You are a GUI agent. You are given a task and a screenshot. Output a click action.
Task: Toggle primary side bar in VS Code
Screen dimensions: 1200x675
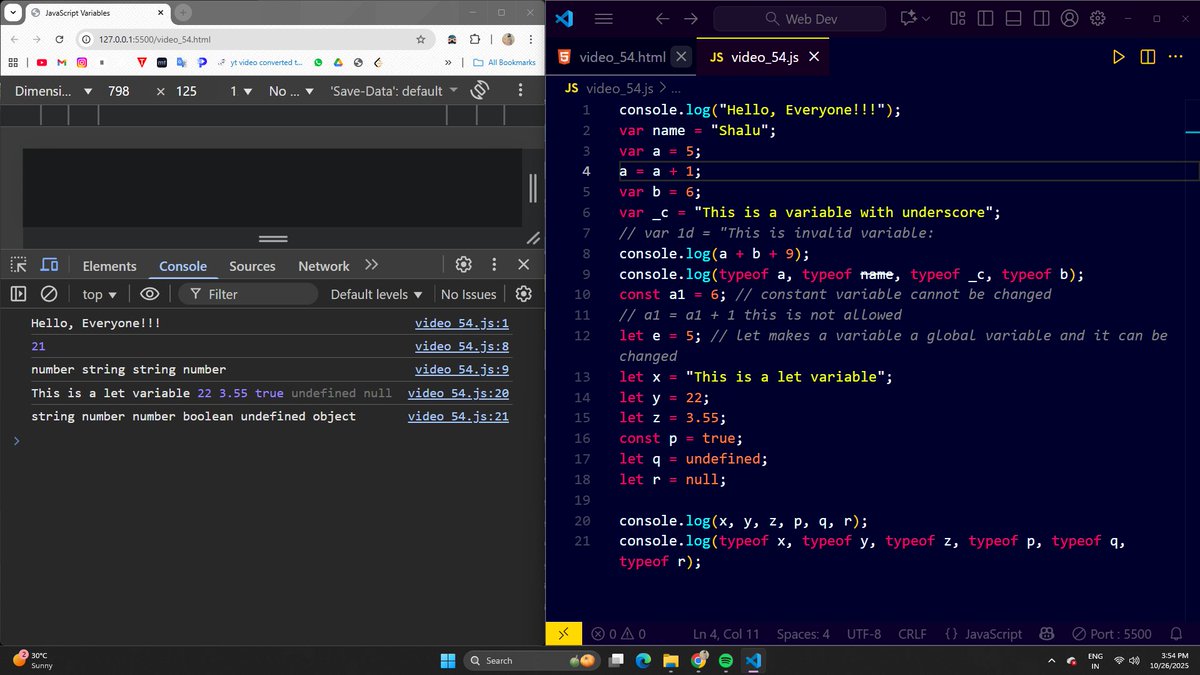[x=986, y=19]
